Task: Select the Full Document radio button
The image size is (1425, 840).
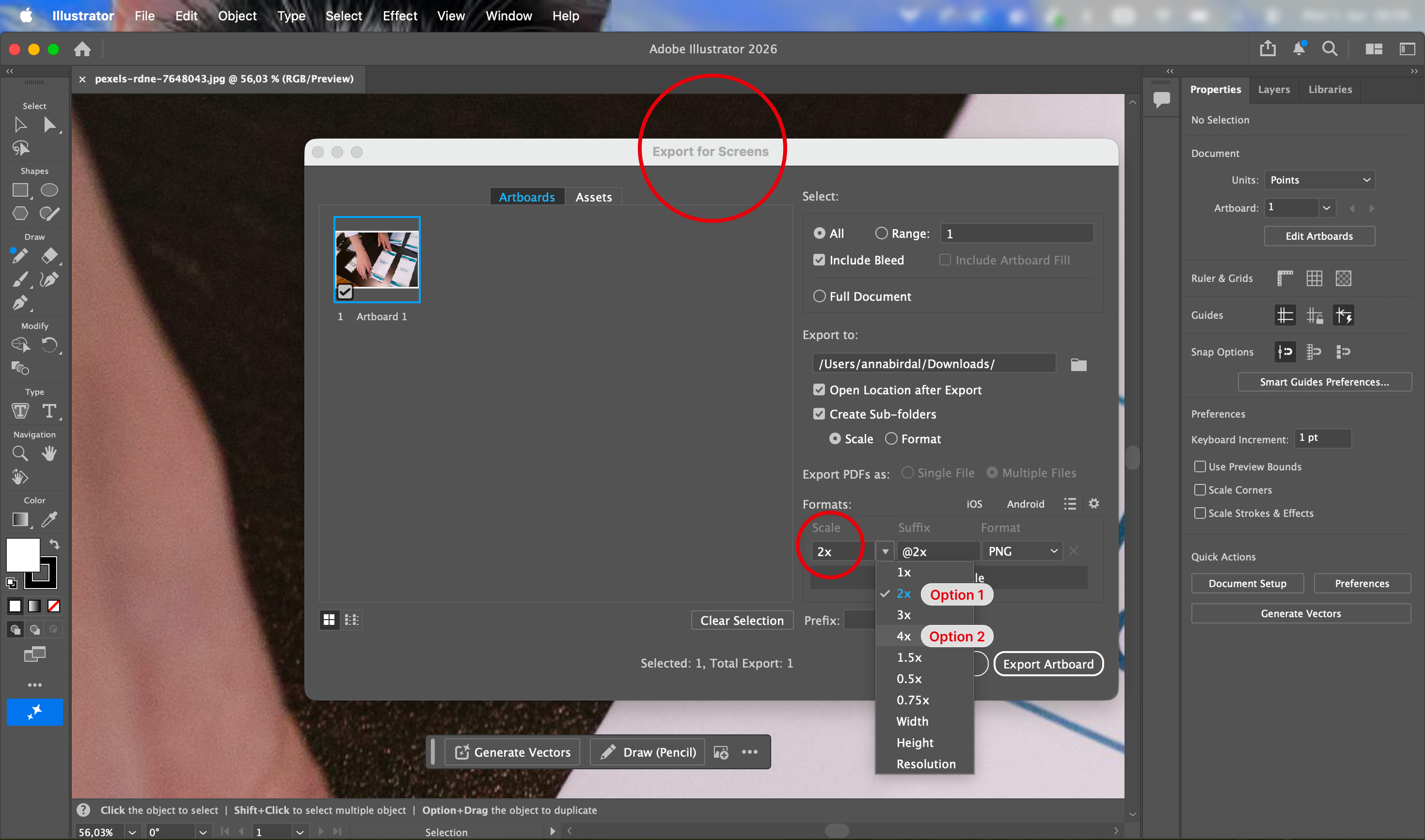Action: click(x=819, y=296)
